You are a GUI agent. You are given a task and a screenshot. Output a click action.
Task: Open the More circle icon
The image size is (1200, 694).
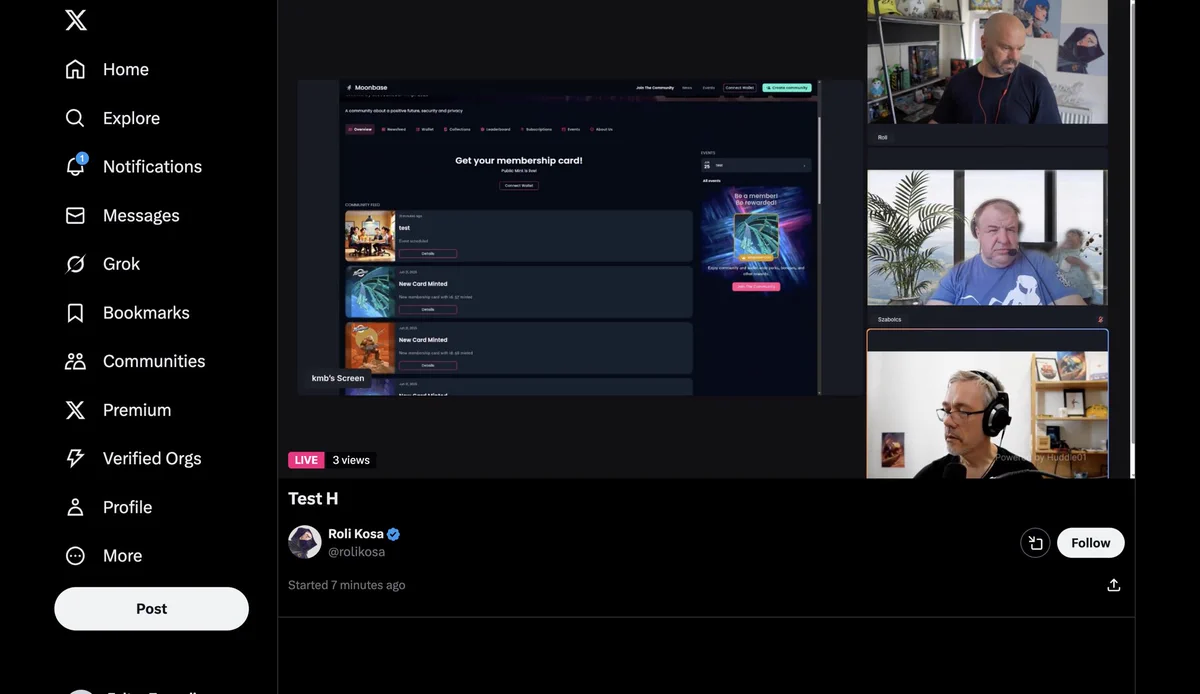click(75, 556)
